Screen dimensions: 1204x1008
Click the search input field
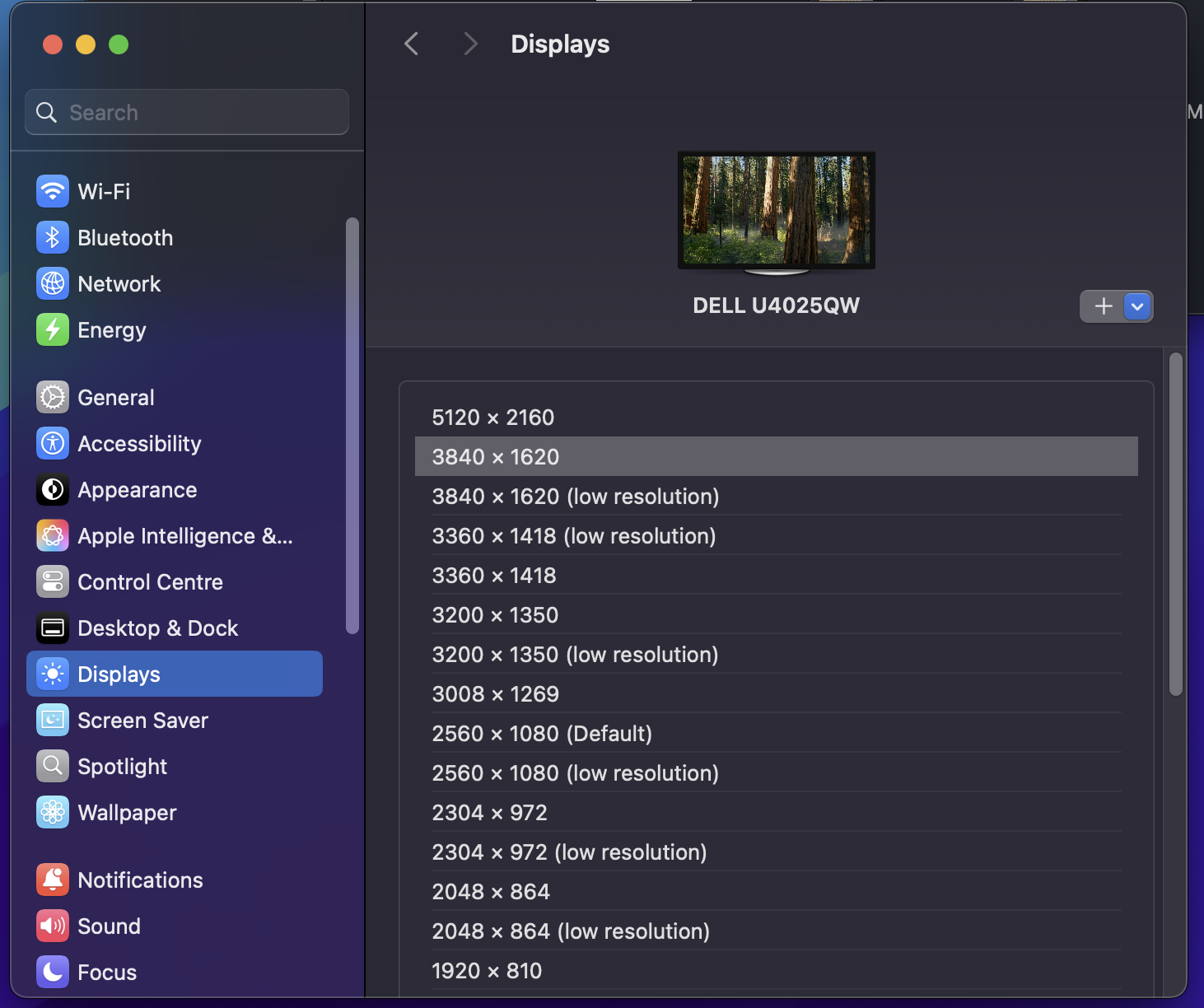click(187, 112)
